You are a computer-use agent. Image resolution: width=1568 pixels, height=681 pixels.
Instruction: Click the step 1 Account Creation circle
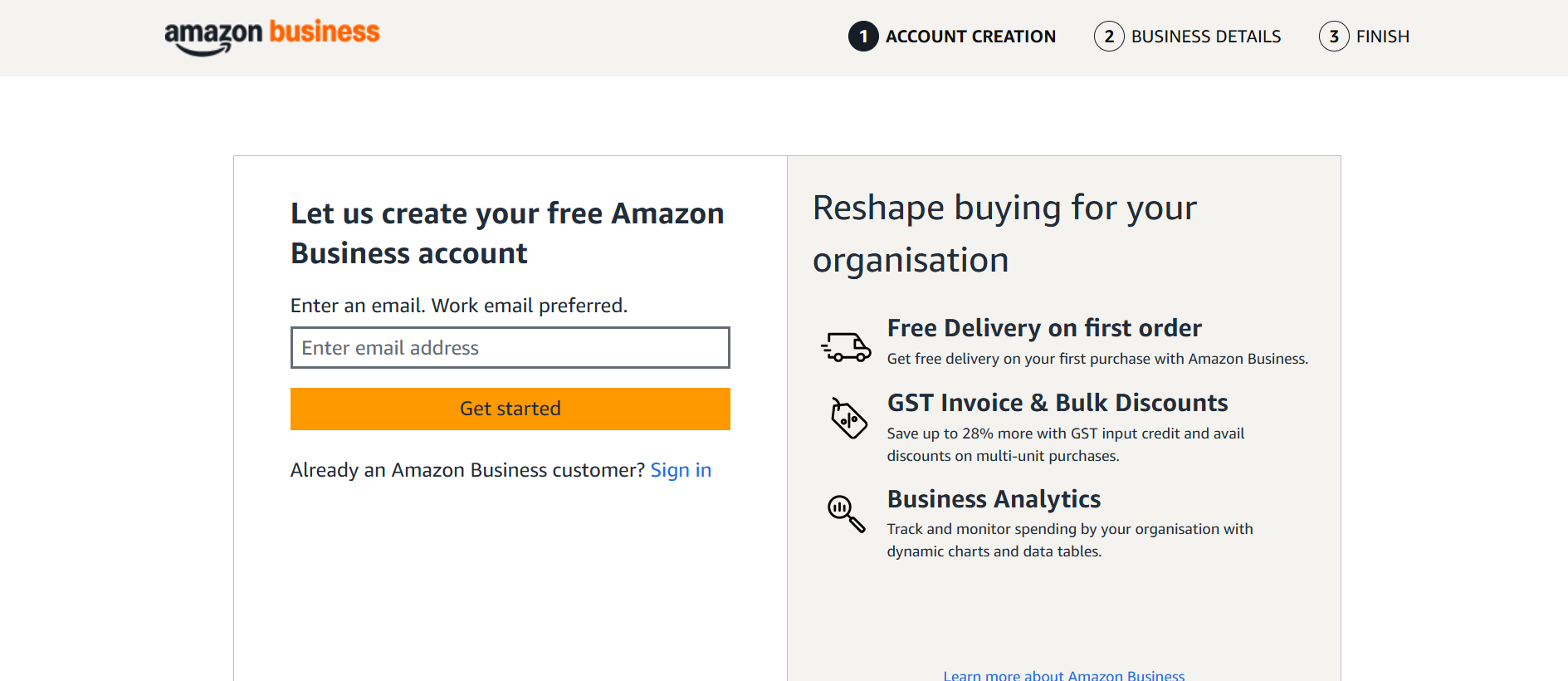click(863, 37)
